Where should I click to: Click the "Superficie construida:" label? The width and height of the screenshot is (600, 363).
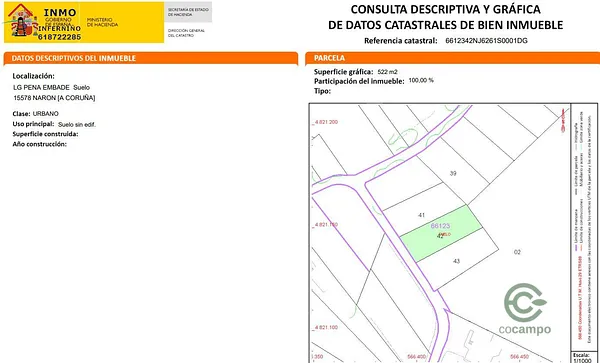point(46,134)
